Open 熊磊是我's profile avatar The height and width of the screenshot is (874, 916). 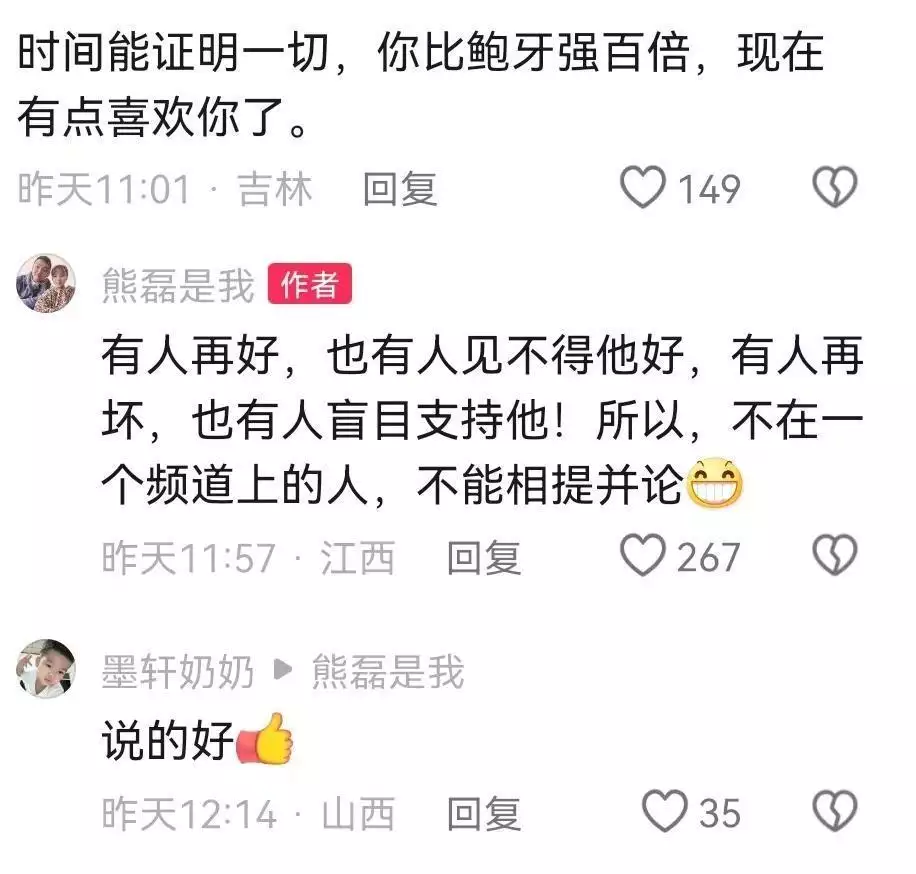click(46, 283)
